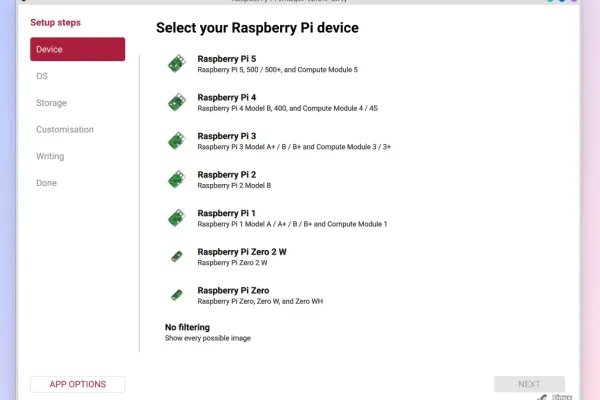Image resolution: width=600 pixels, height=400 pixels.
Task: Pick the Raspberry Pi 2 title
Action: [x=227, y=175]
